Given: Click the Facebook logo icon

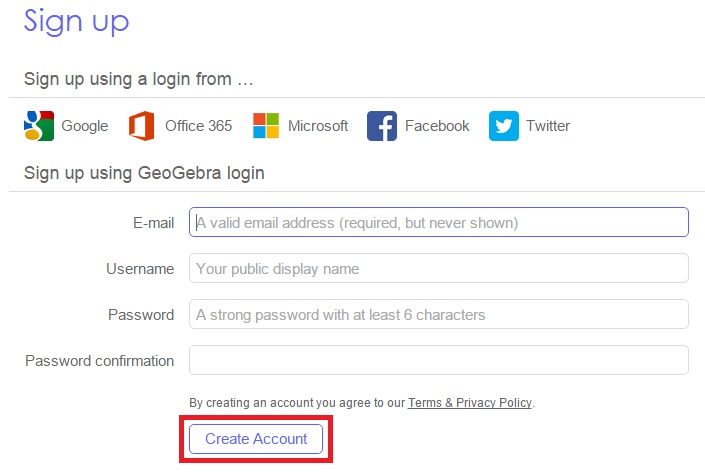Looking at the screenshot, I should (382, 126).
